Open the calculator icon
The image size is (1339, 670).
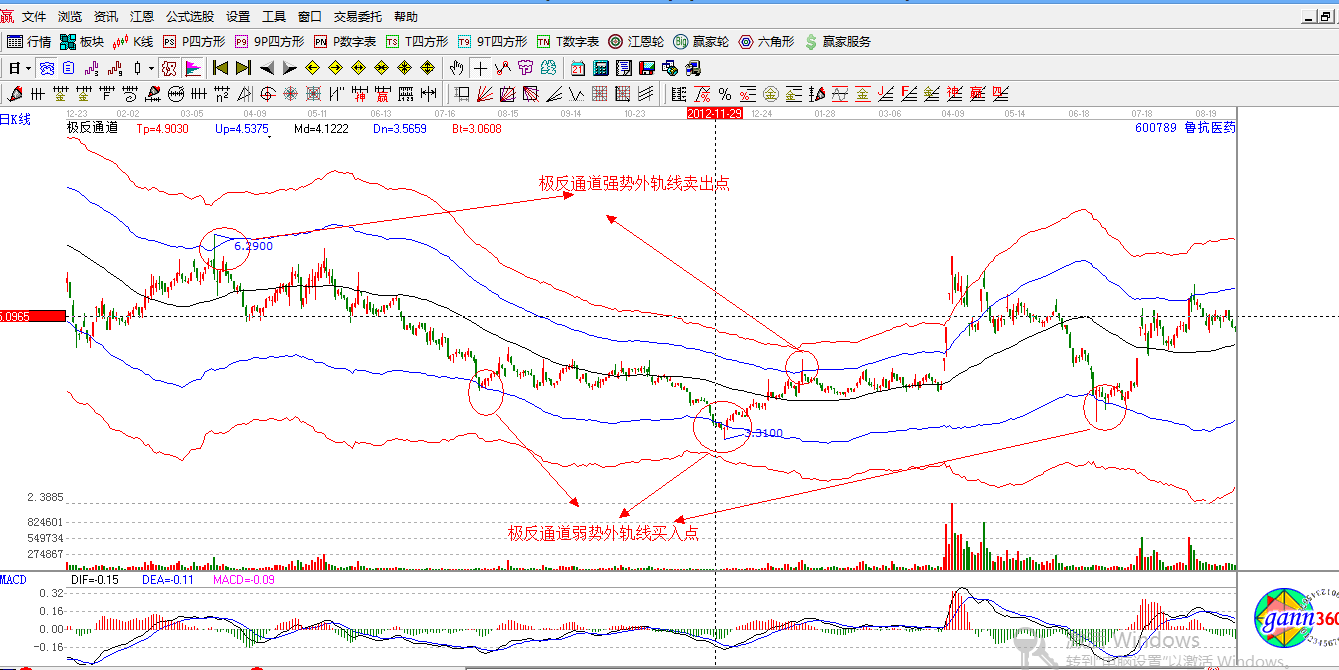(x=599, y=68)
